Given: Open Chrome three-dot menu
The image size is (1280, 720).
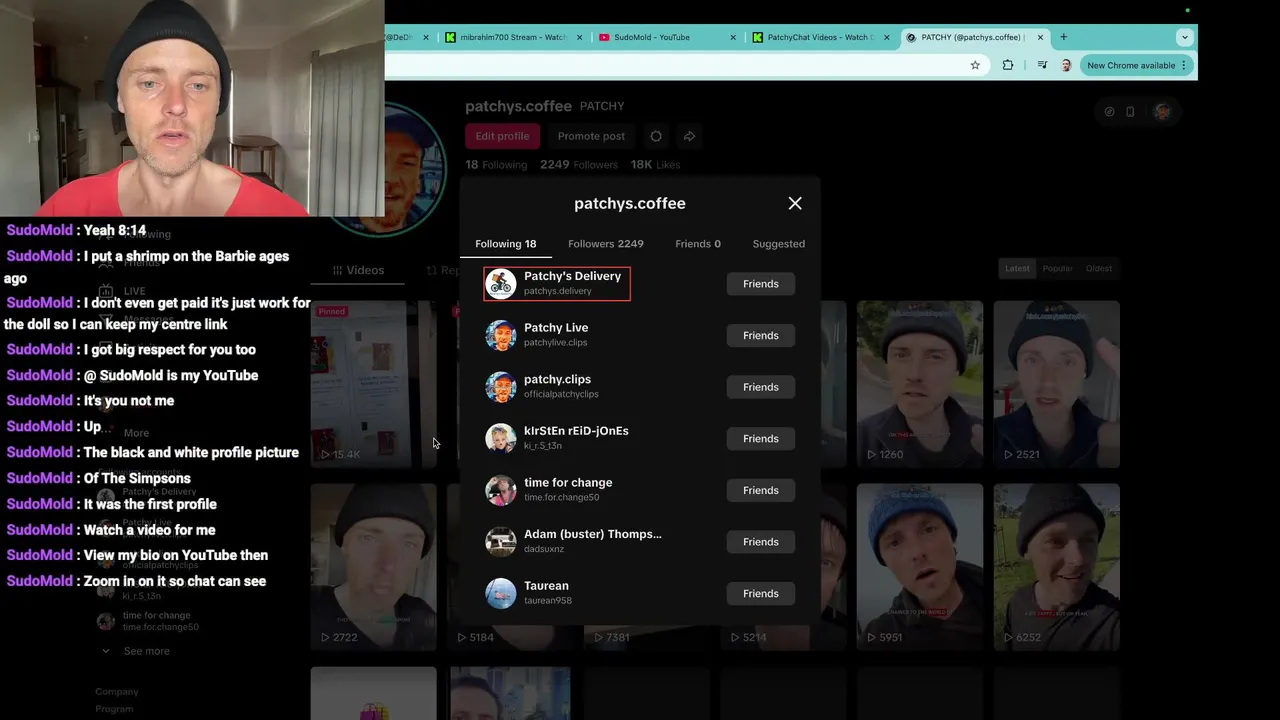Looking at the screenshot, I should pyautogui.click(x=1184, y=65).
